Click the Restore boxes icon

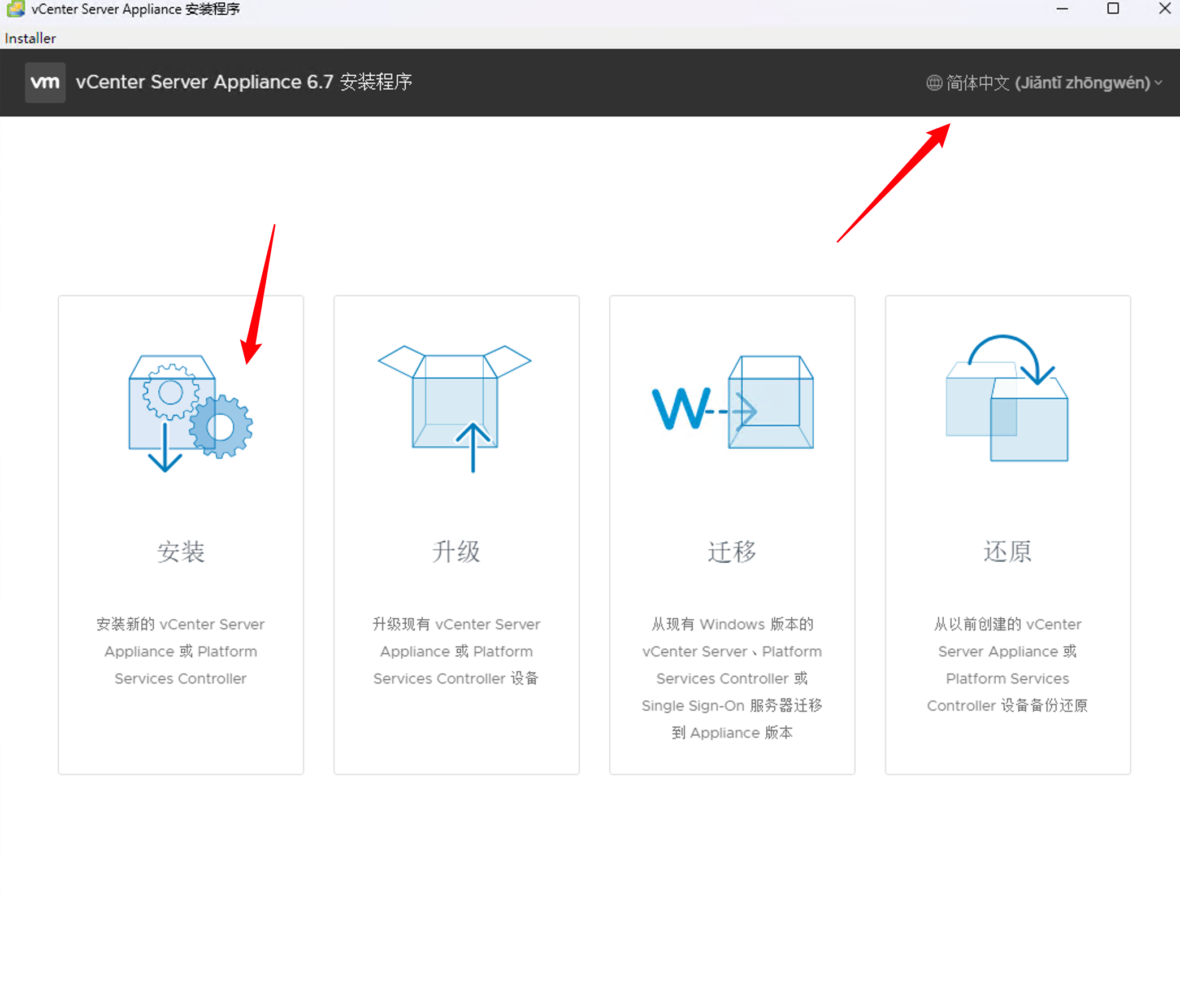coord(1007,398)
